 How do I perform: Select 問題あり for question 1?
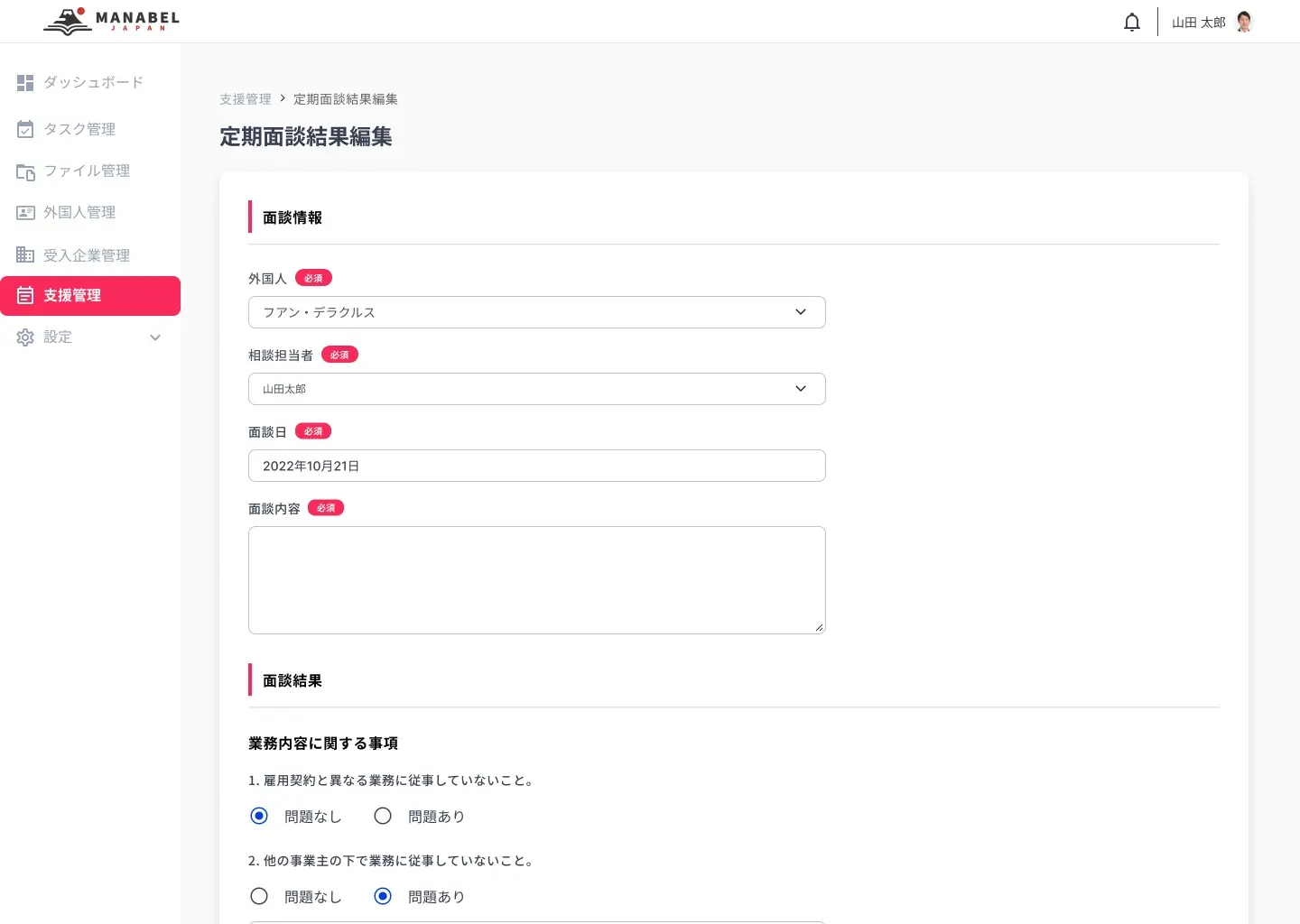pos(383,816)
